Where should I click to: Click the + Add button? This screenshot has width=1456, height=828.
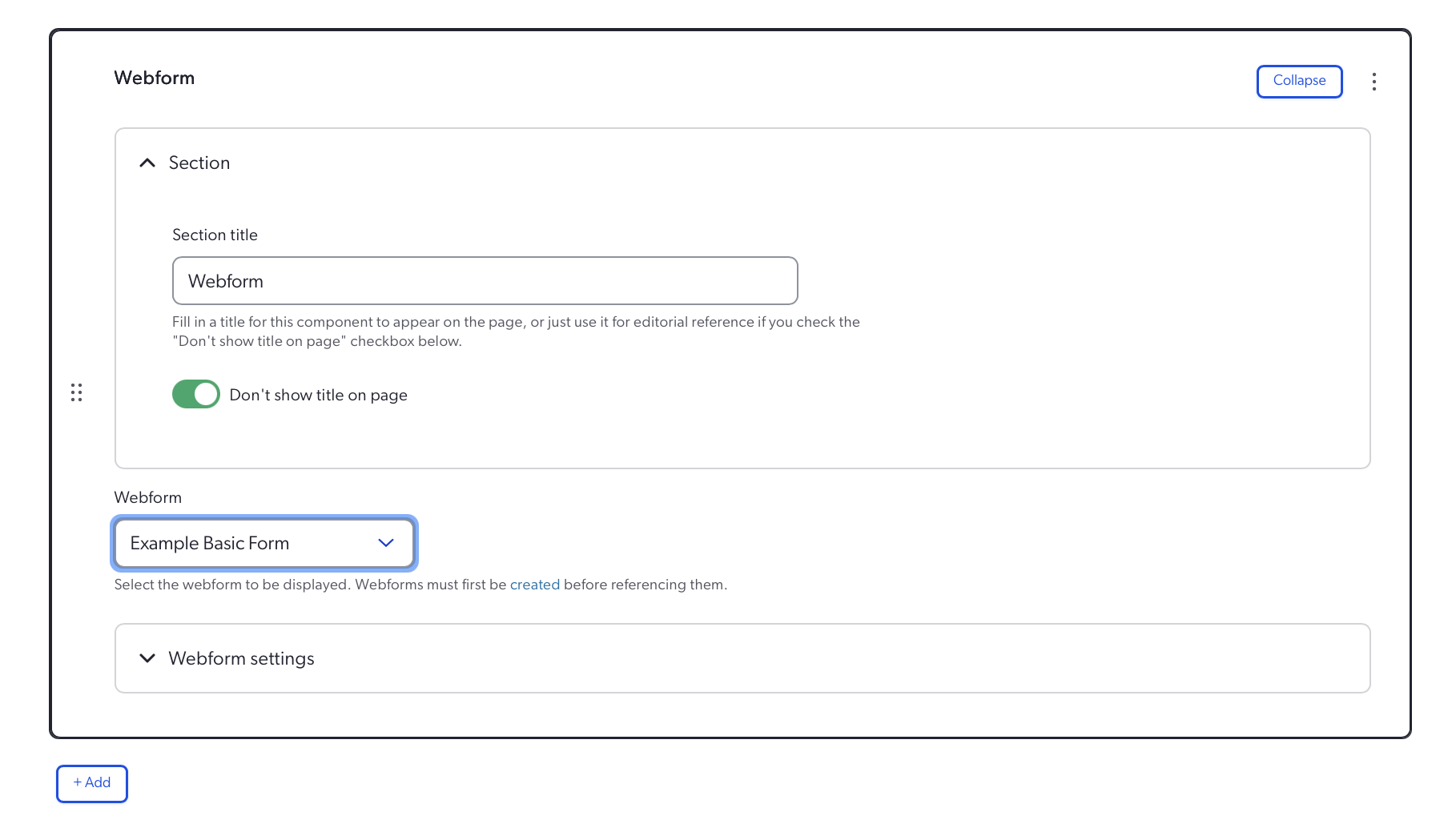point(92,783)
